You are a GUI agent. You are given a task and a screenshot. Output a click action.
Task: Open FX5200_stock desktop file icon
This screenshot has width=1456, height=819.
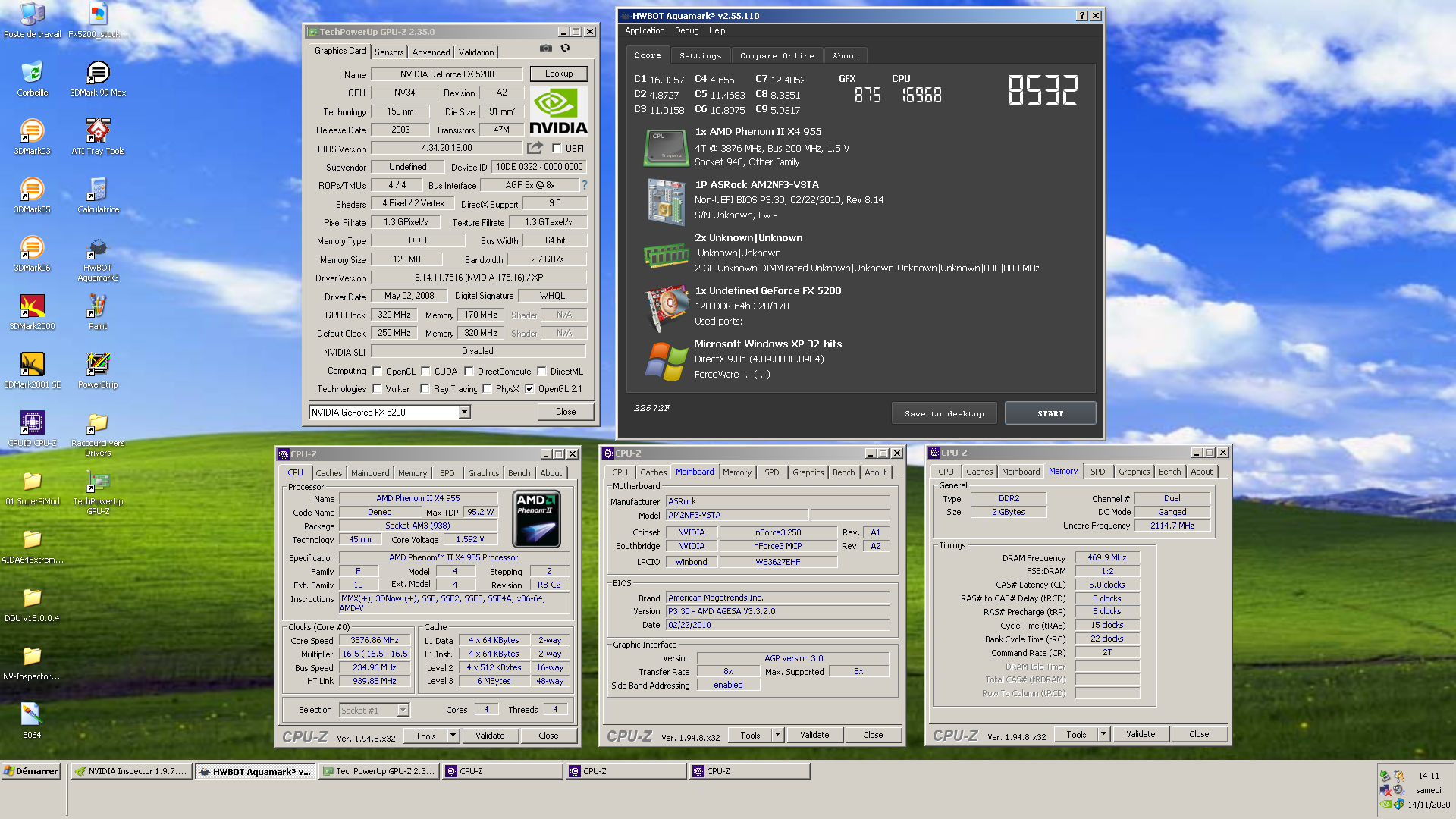point(98,21)
